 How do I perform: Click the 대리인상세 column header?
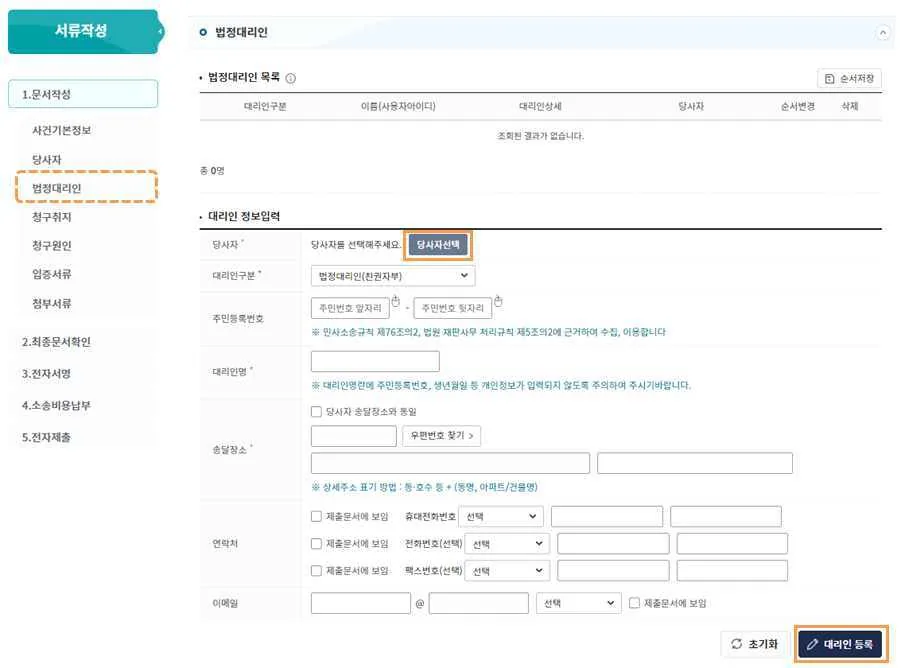pos(540,106)
